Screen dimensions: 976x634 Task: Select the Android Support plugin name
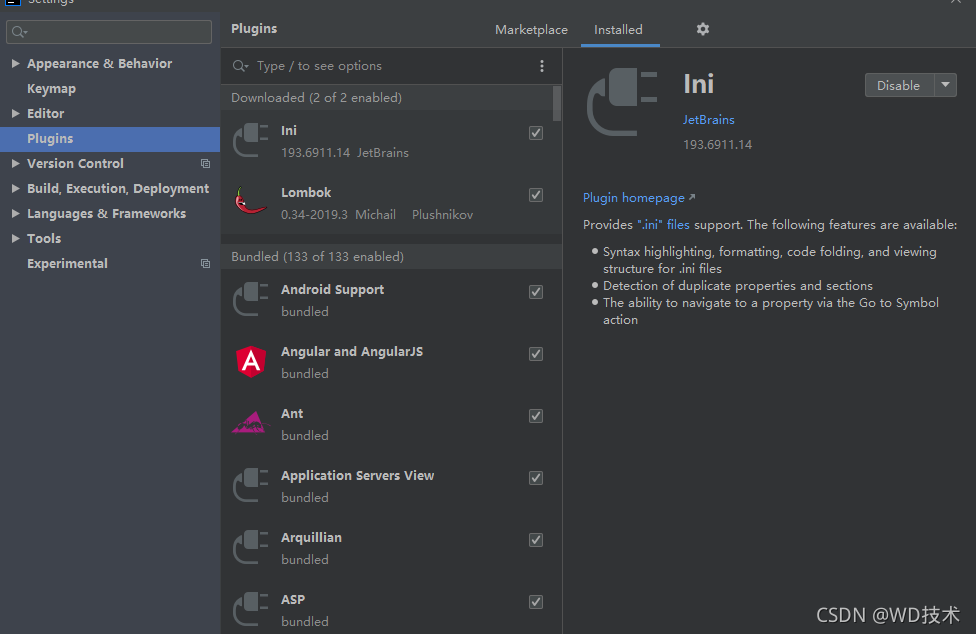pos(332,290)
